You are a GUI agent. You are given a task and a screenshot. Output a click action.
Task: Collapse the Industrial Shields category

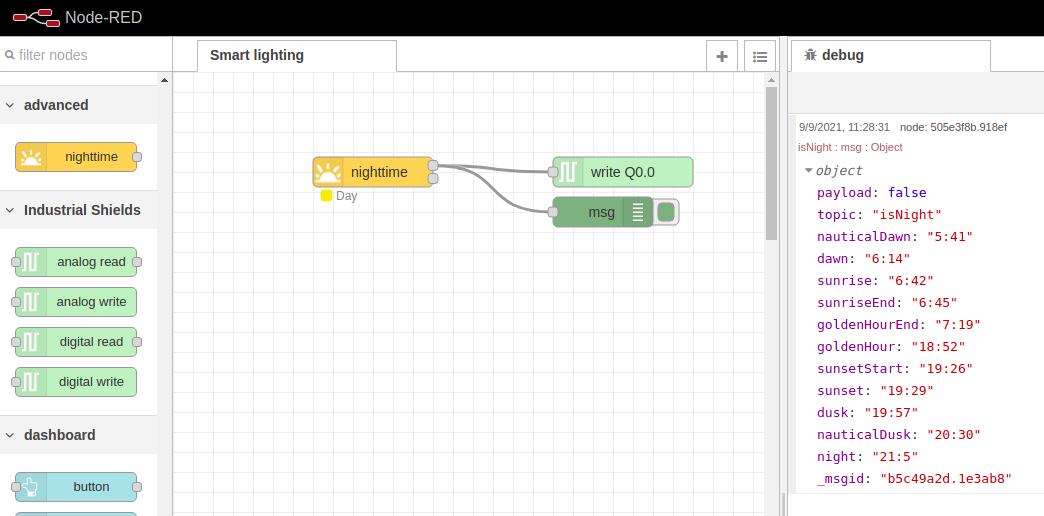click(x=10, y=210)
